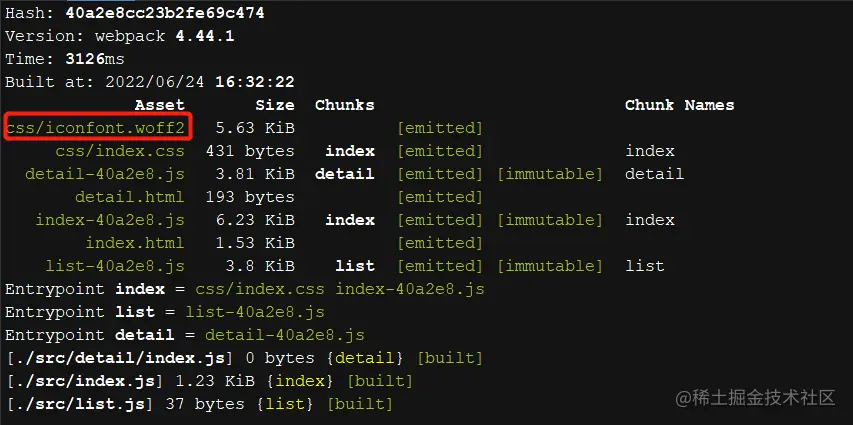Click the [immutable] tag on detail-40a2e8.js row
Viewport: 853px width, 425px height.
click(x=550, y=174)
